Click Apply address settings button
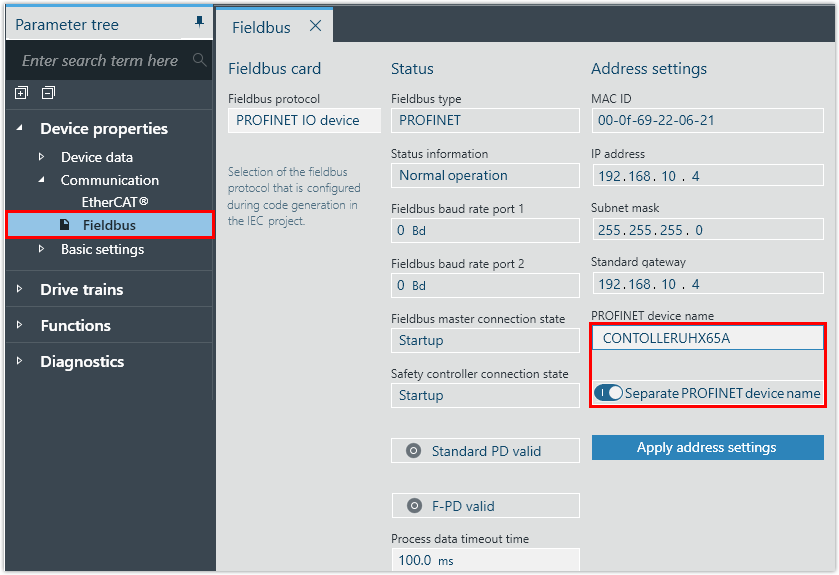The width and height of the screenshot is (839, 575). 707,447
